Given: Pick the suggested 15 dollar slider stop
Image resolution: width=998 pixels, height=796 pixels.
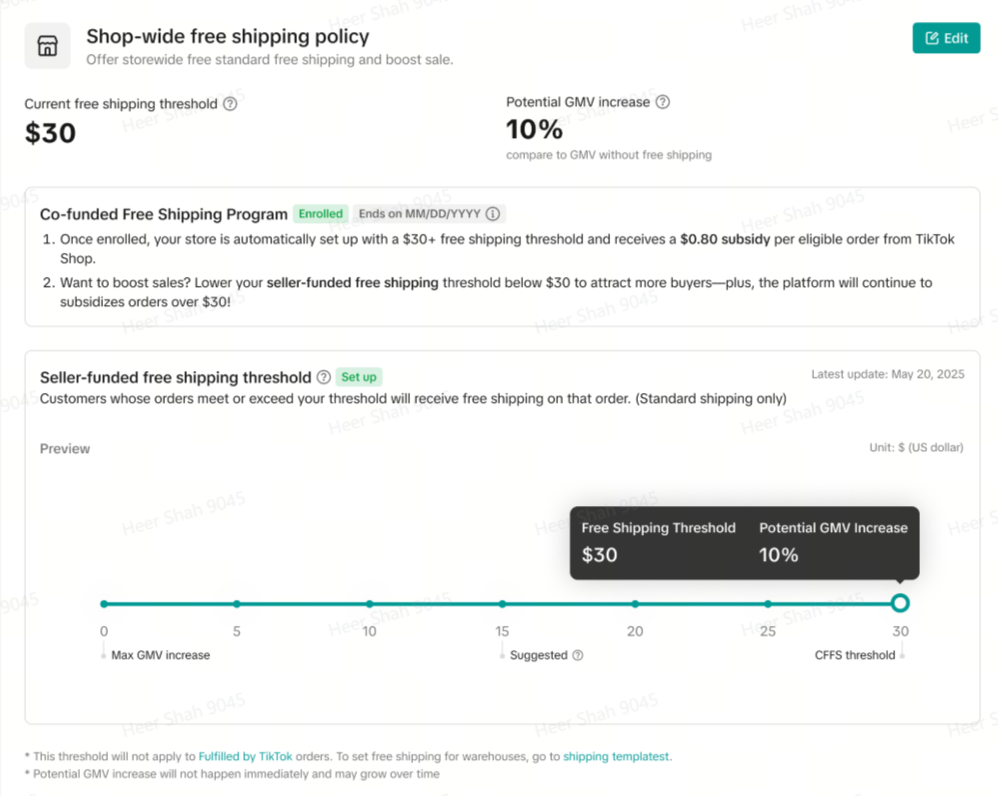Looking at the screenshot, I should 502,603.
